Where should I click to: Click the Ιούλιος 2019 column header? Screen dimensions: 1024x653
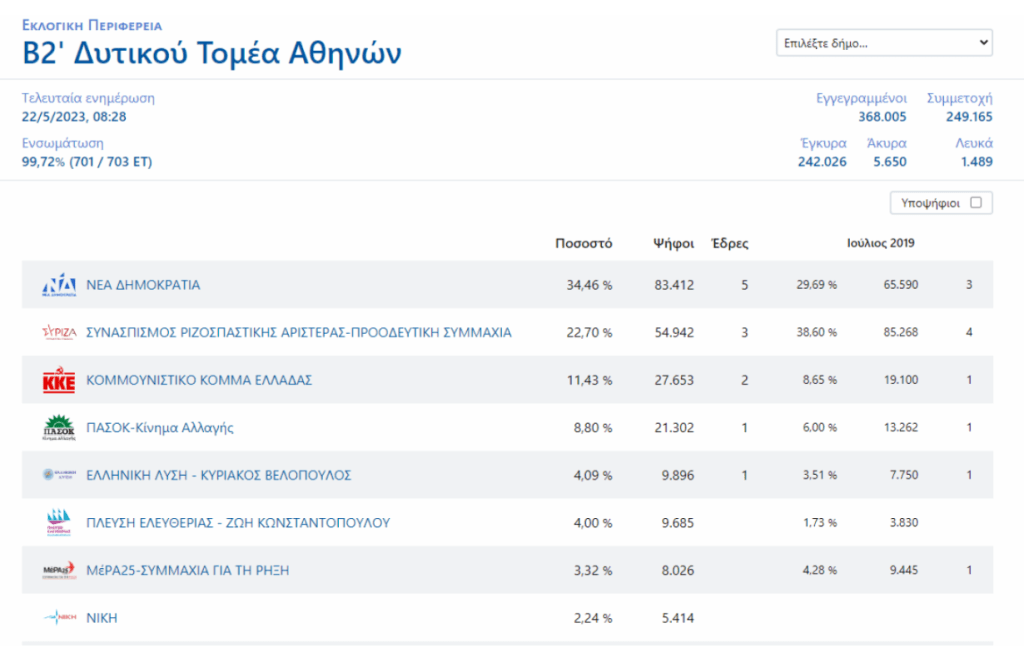point(879,243)
